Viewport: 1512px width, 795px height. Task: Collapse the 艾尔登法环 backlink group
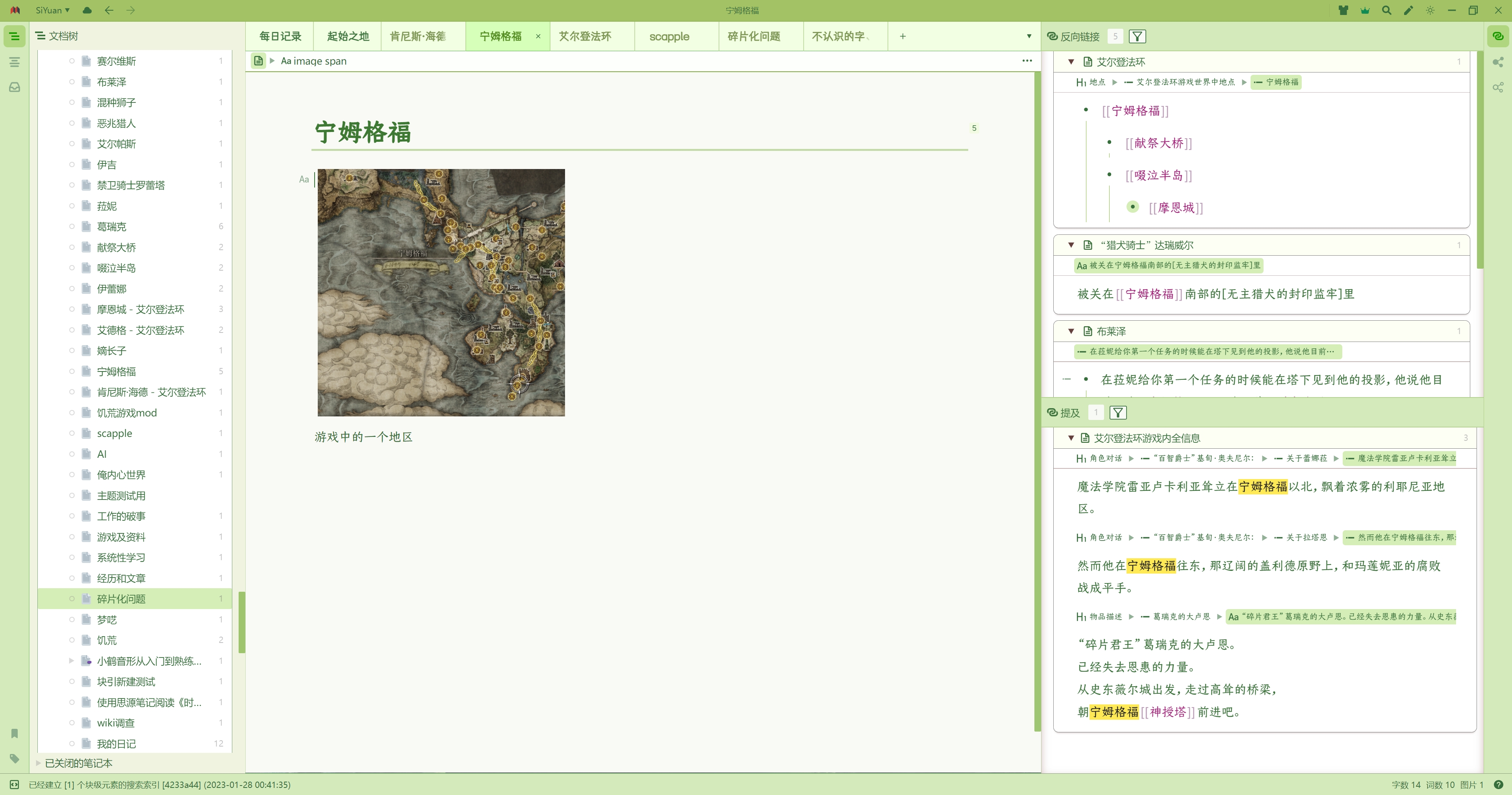(x=1071, y=61)
